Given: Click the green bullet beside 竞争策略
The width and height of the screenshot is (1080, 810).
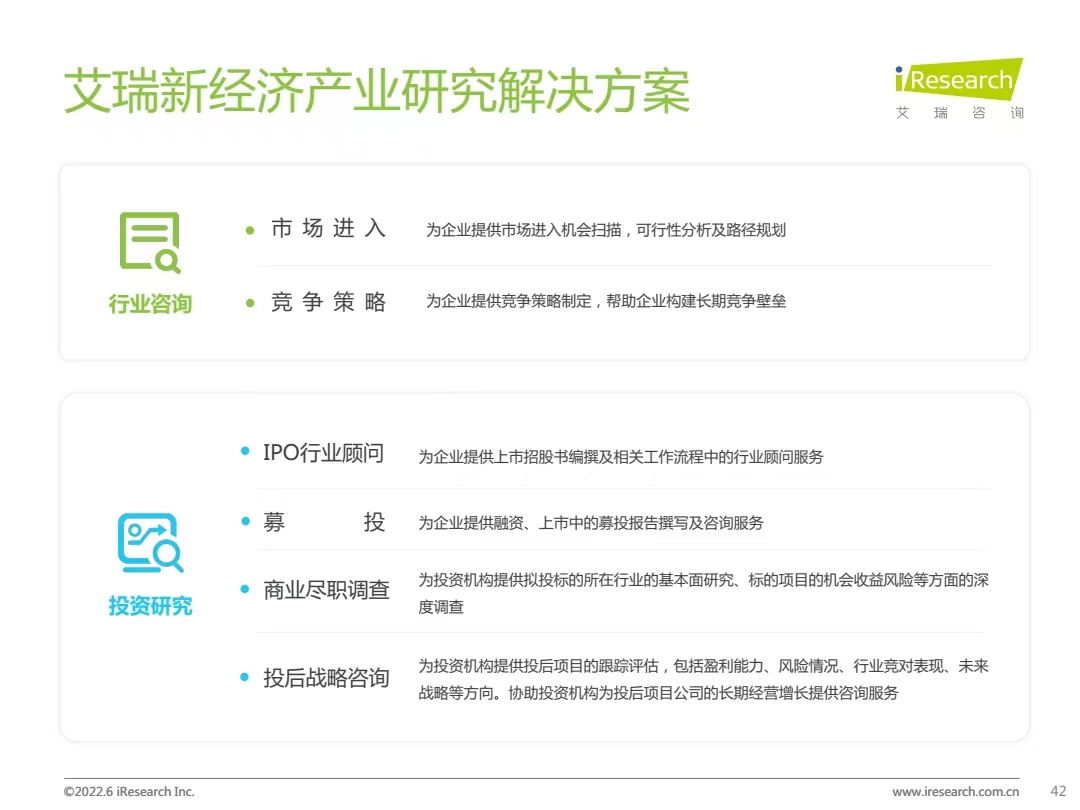Looking at the screenshot, I should pos(248,302).
